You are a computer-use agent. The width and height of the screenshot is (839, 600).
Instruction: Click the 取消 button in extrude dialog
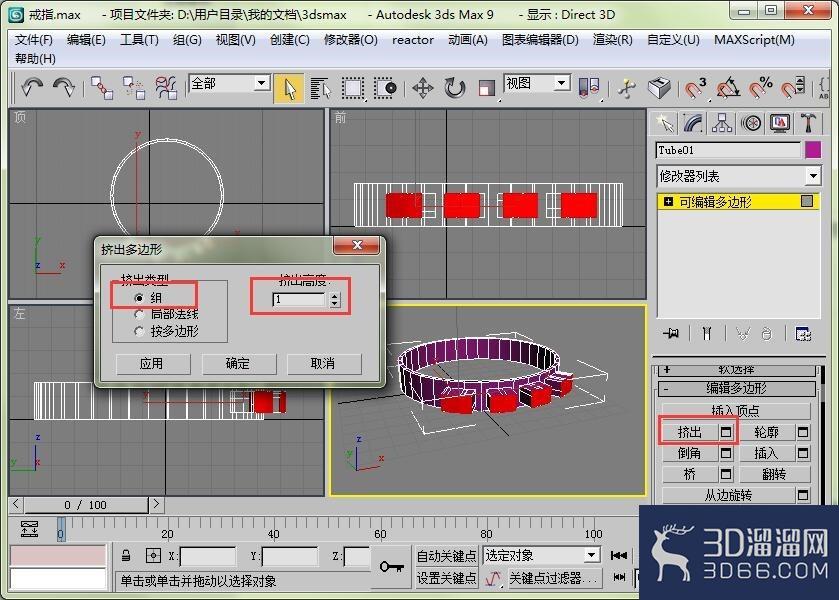pyautogui.click(x=323, y=364)
